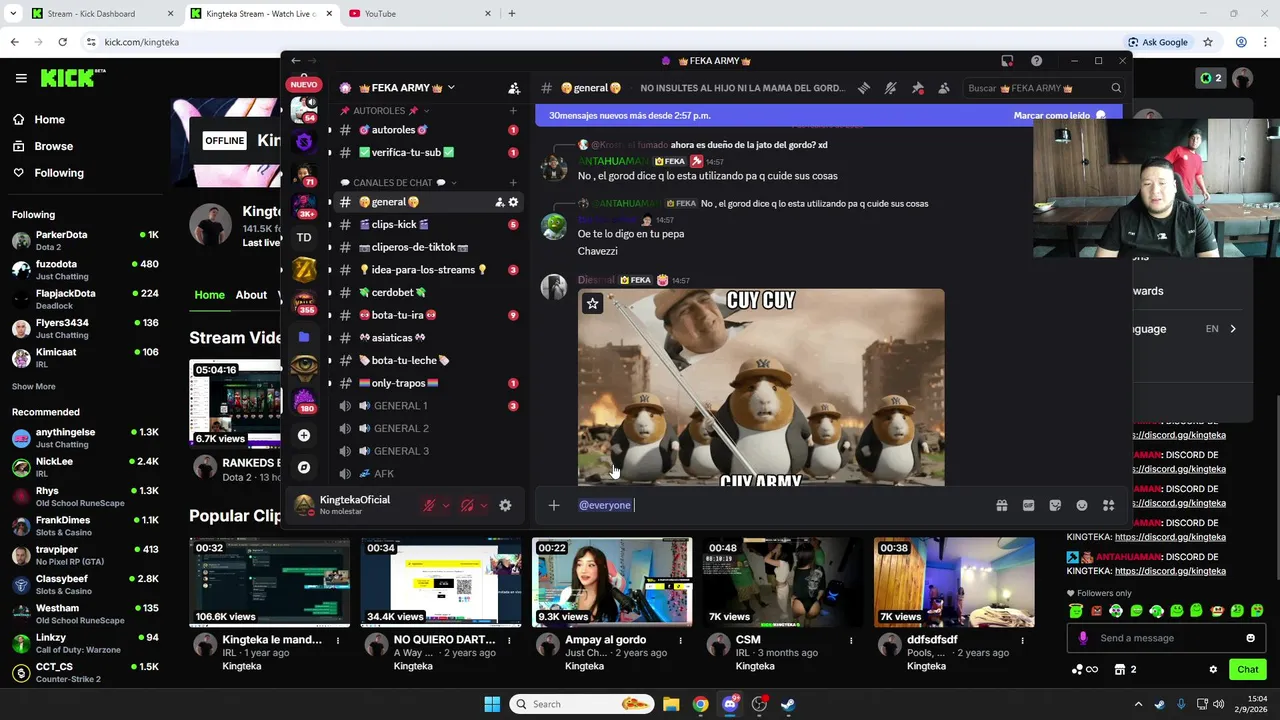This screenshot has height=720, width=1280.
Task: Click the Discord message input field
Action: [780, 505]
